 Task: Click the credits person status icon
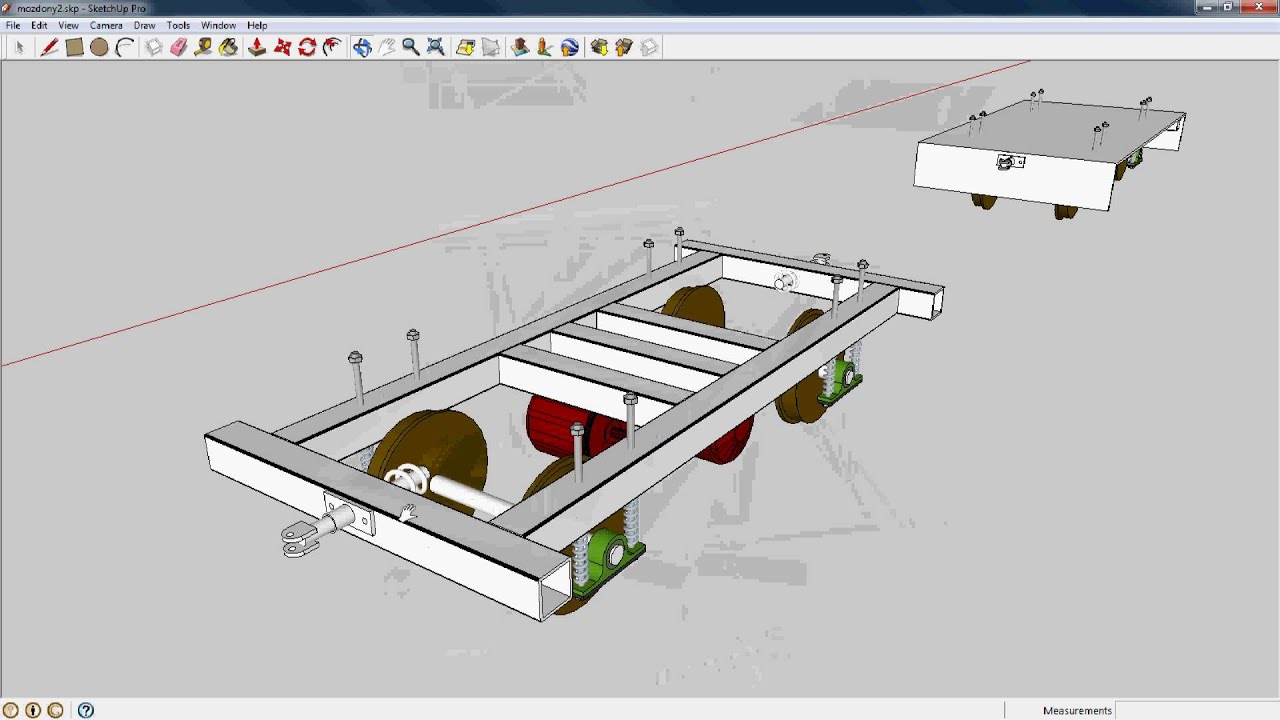coord(33,710)
